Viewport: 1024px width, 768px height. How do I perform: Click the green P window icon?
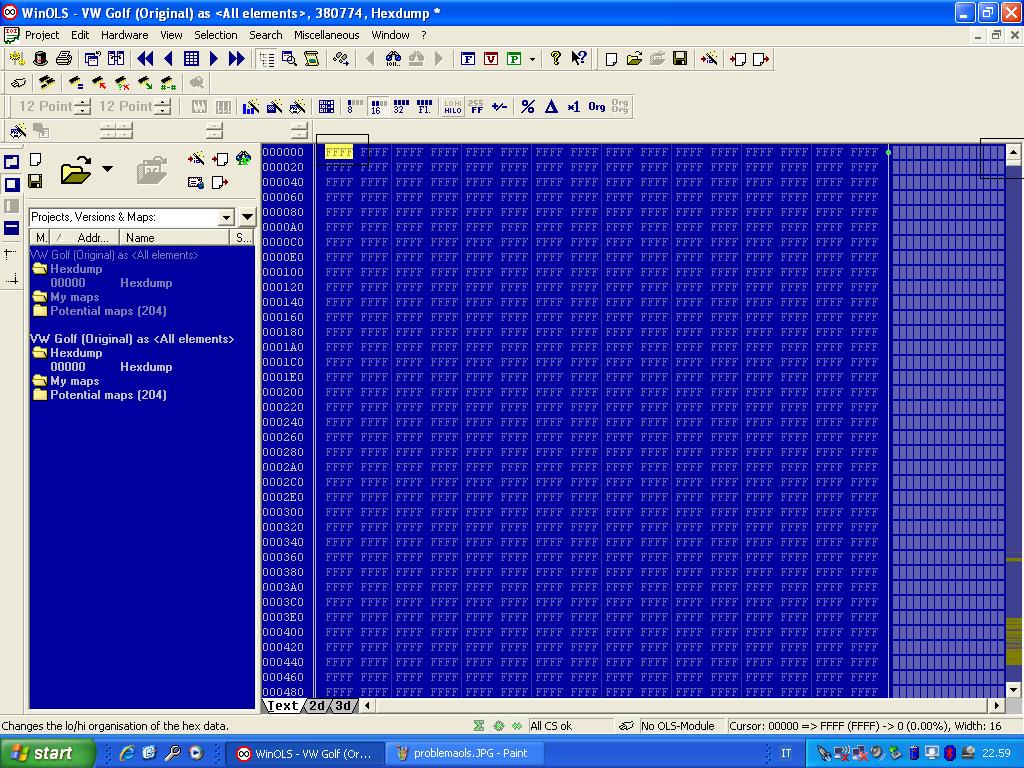pyautogui.click(x=514, y=59)
